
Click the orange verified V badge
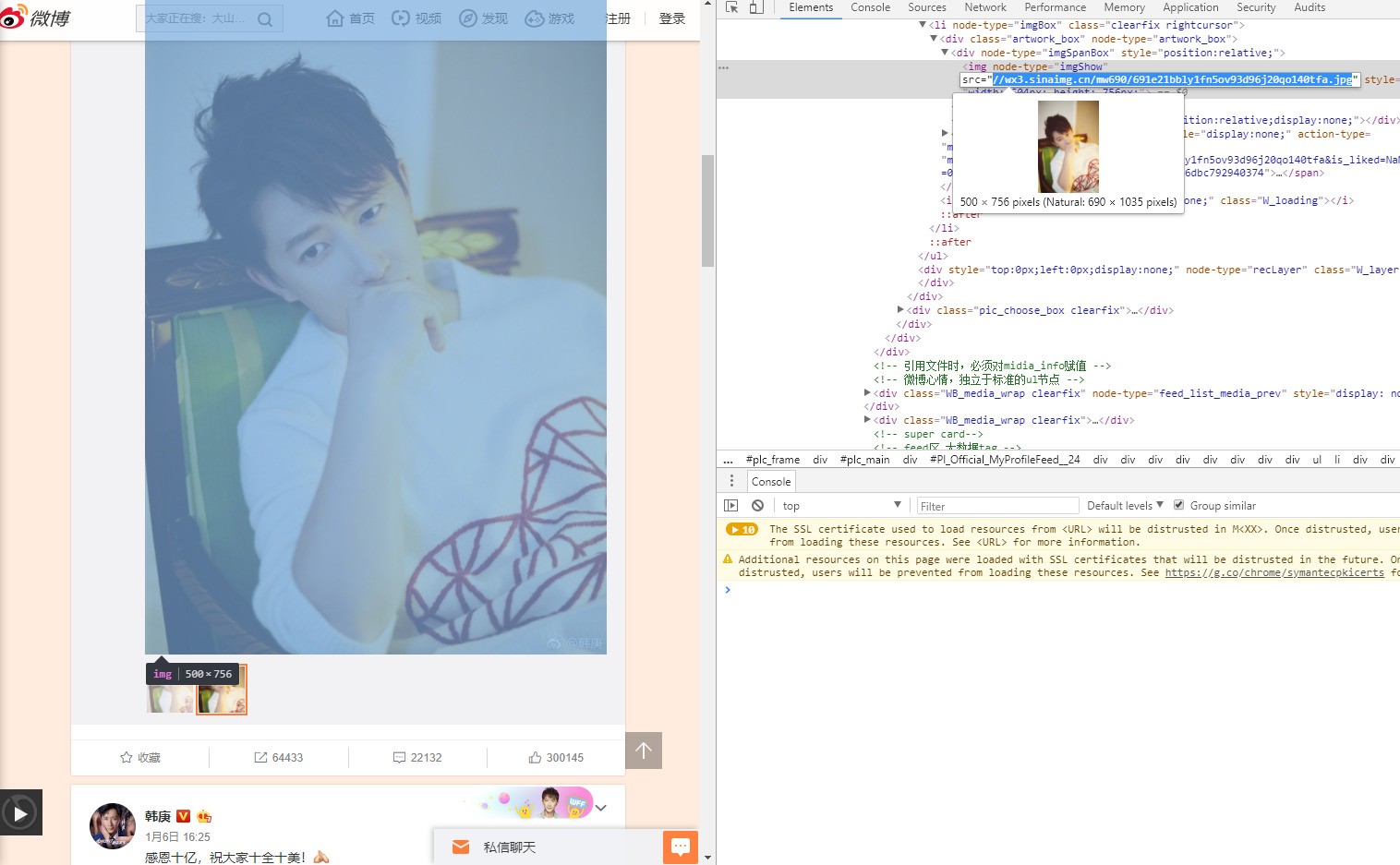pyautogui.click(x=183, y=816)
